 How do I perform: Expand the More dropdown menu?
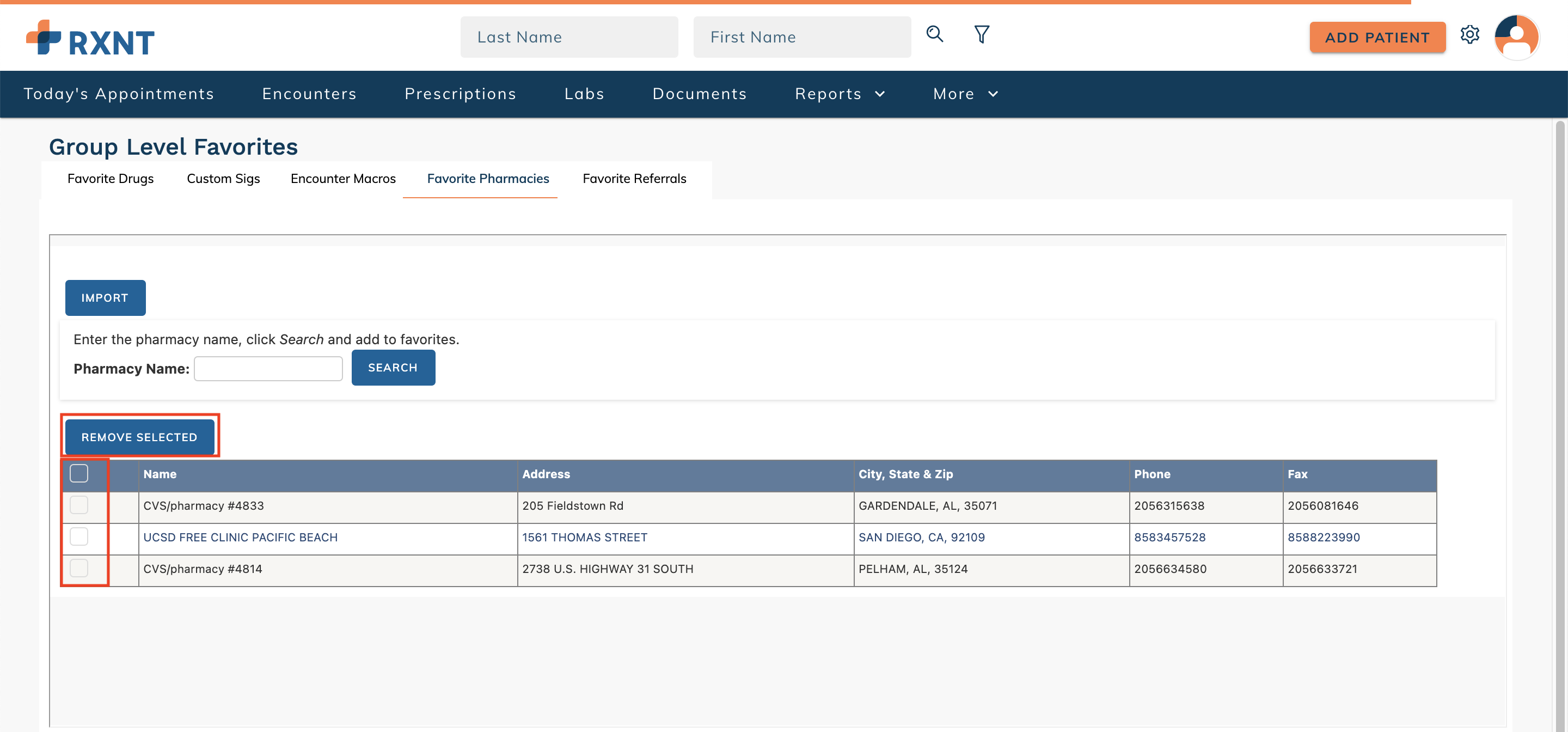(965, 94)
